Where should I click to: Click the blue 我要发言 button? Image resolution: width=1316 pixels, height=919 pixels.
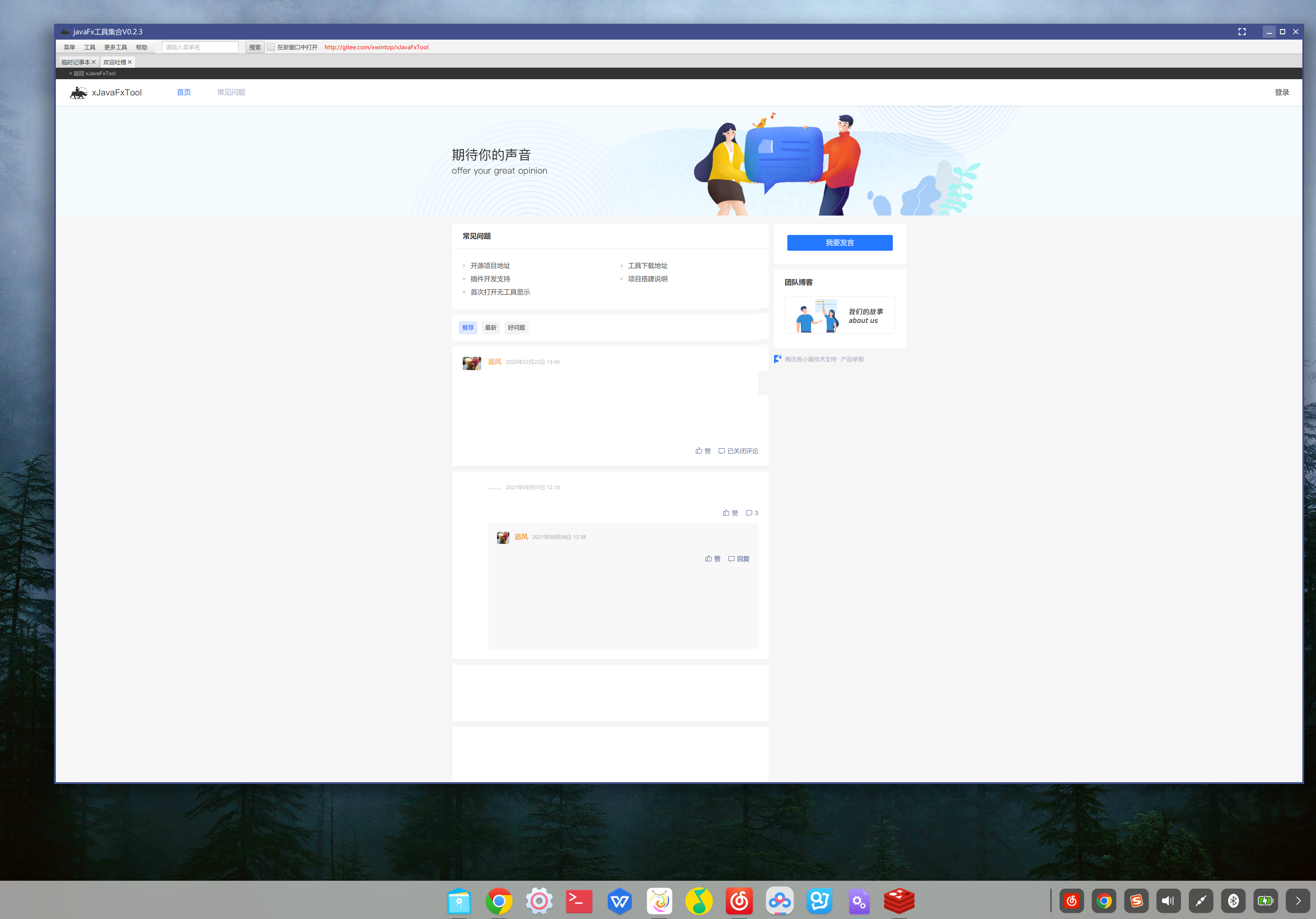pos(839,242)
